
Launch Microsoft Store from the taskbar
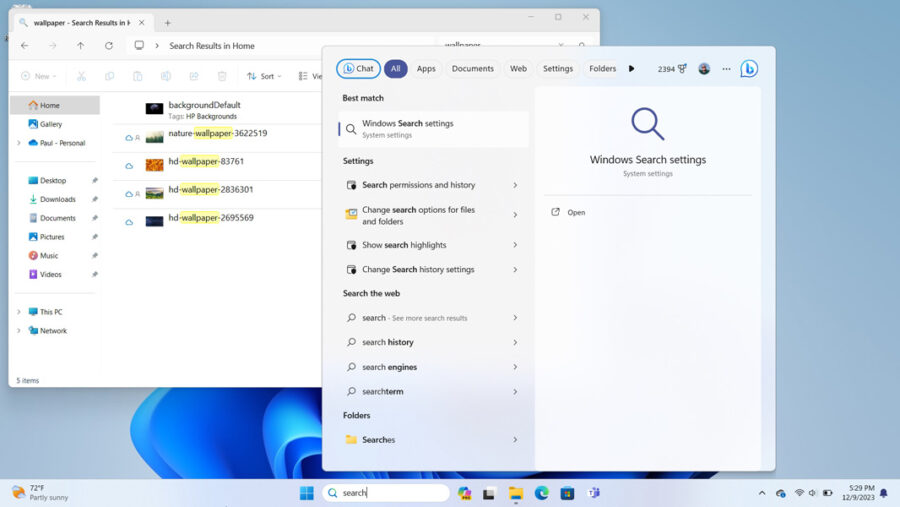(567, 493)
